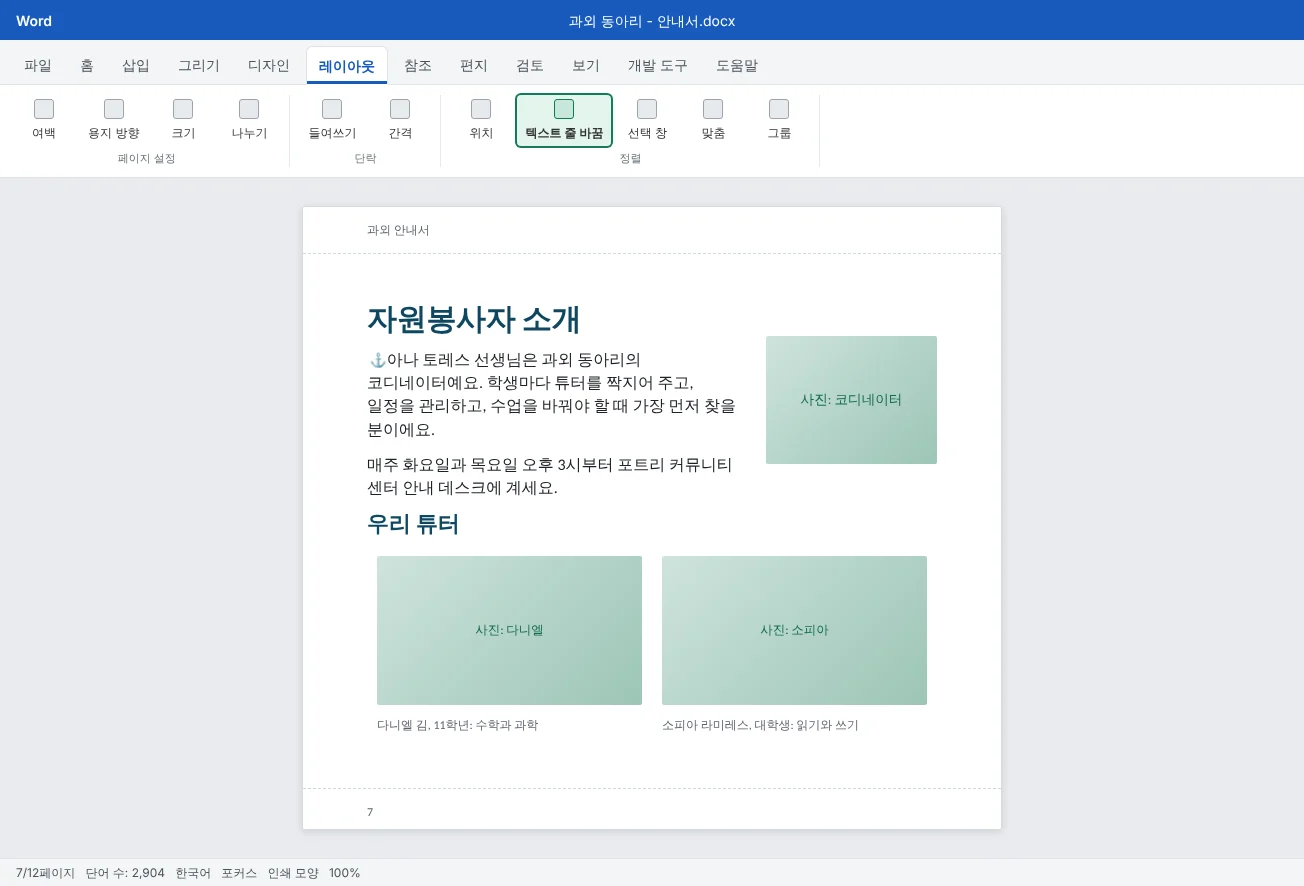The height and width of the screenshot is (886, 1304).
Task: Select the anchor icon before 아나 토레스
Action: tap(377, 360)
